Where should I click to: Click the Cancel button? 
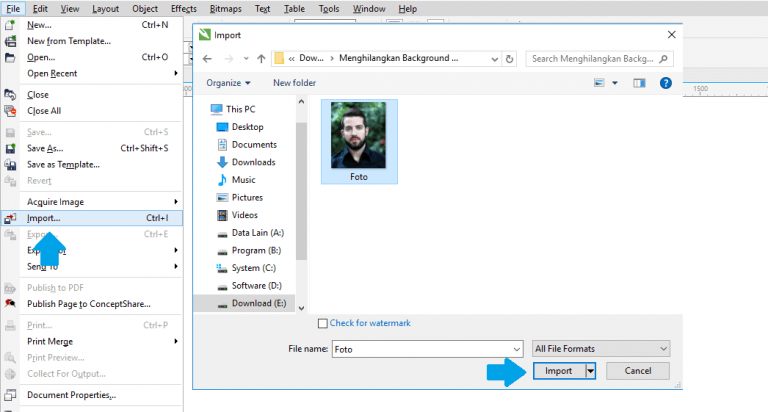[x=638, y=371]
